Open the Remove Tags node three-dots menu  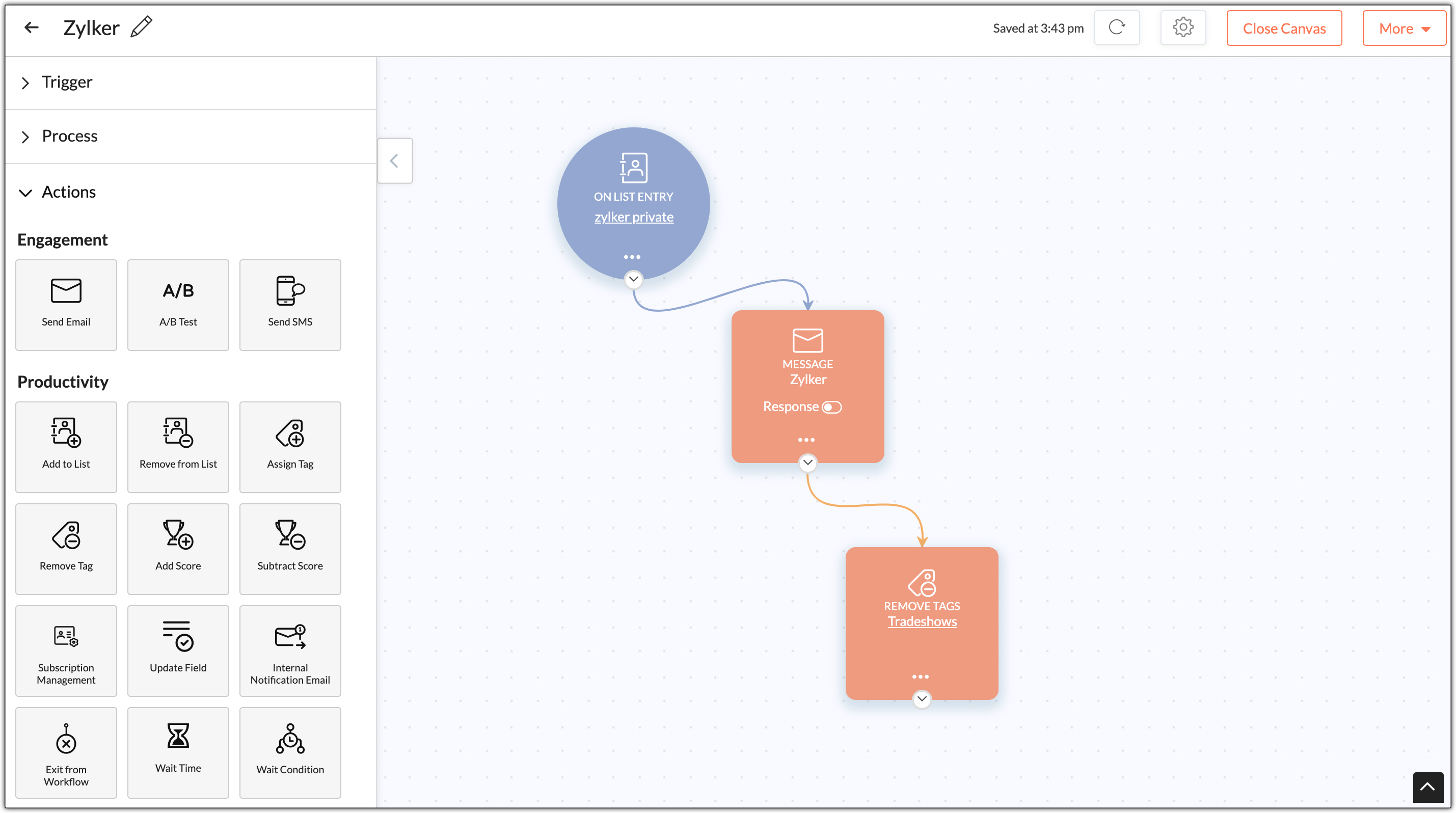(x=920, y=676)
